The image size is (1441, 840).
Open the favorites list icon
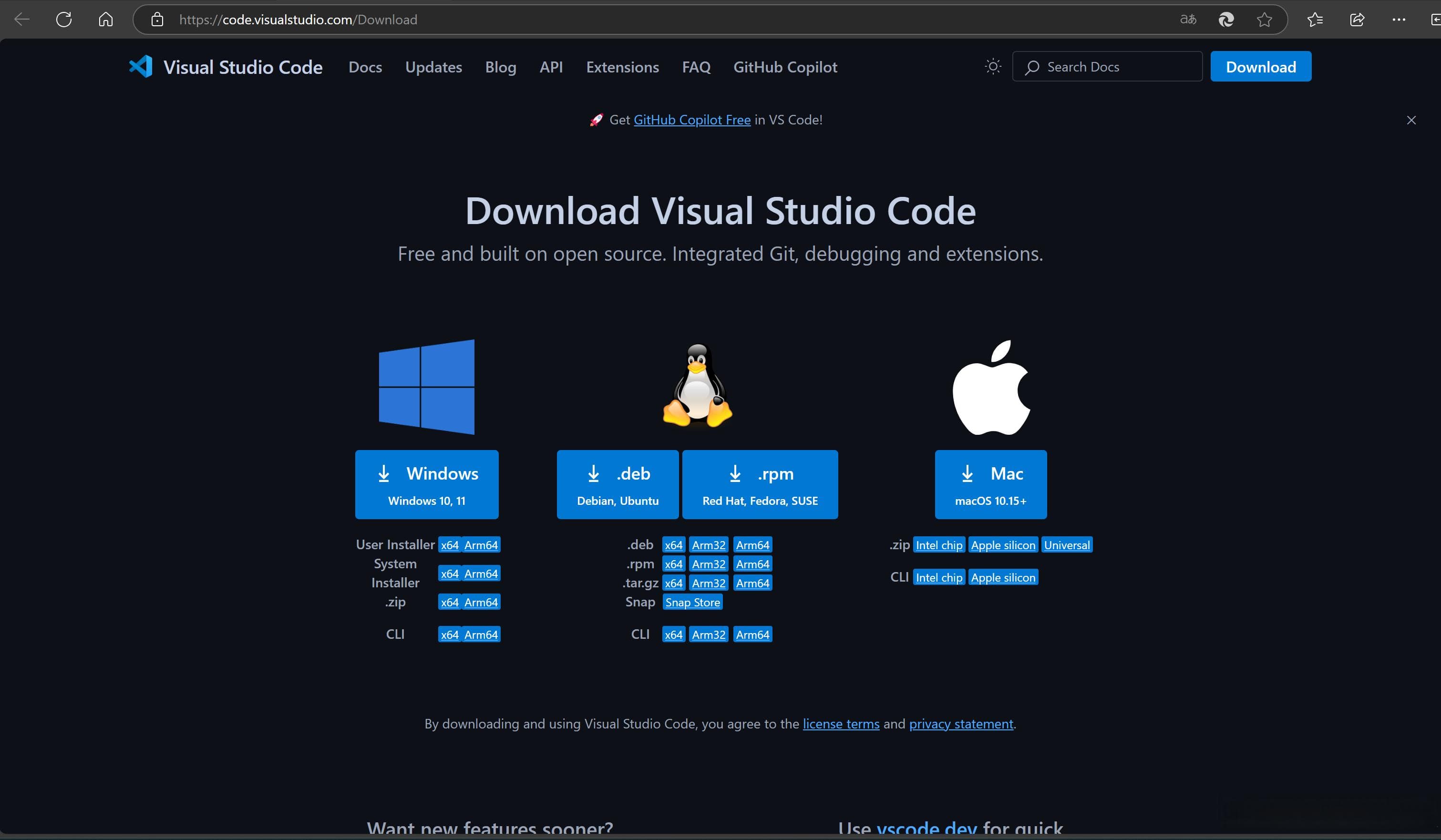1315,20
